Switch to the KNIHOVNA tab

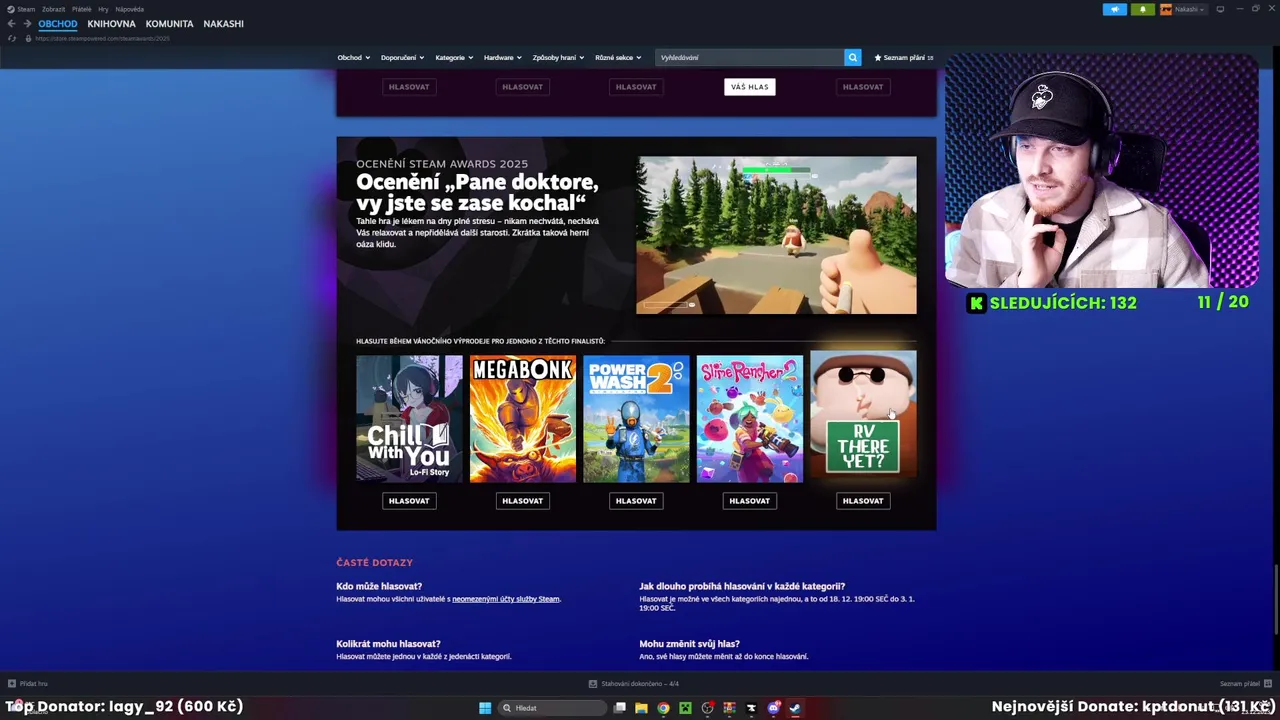tap(111, 24)
